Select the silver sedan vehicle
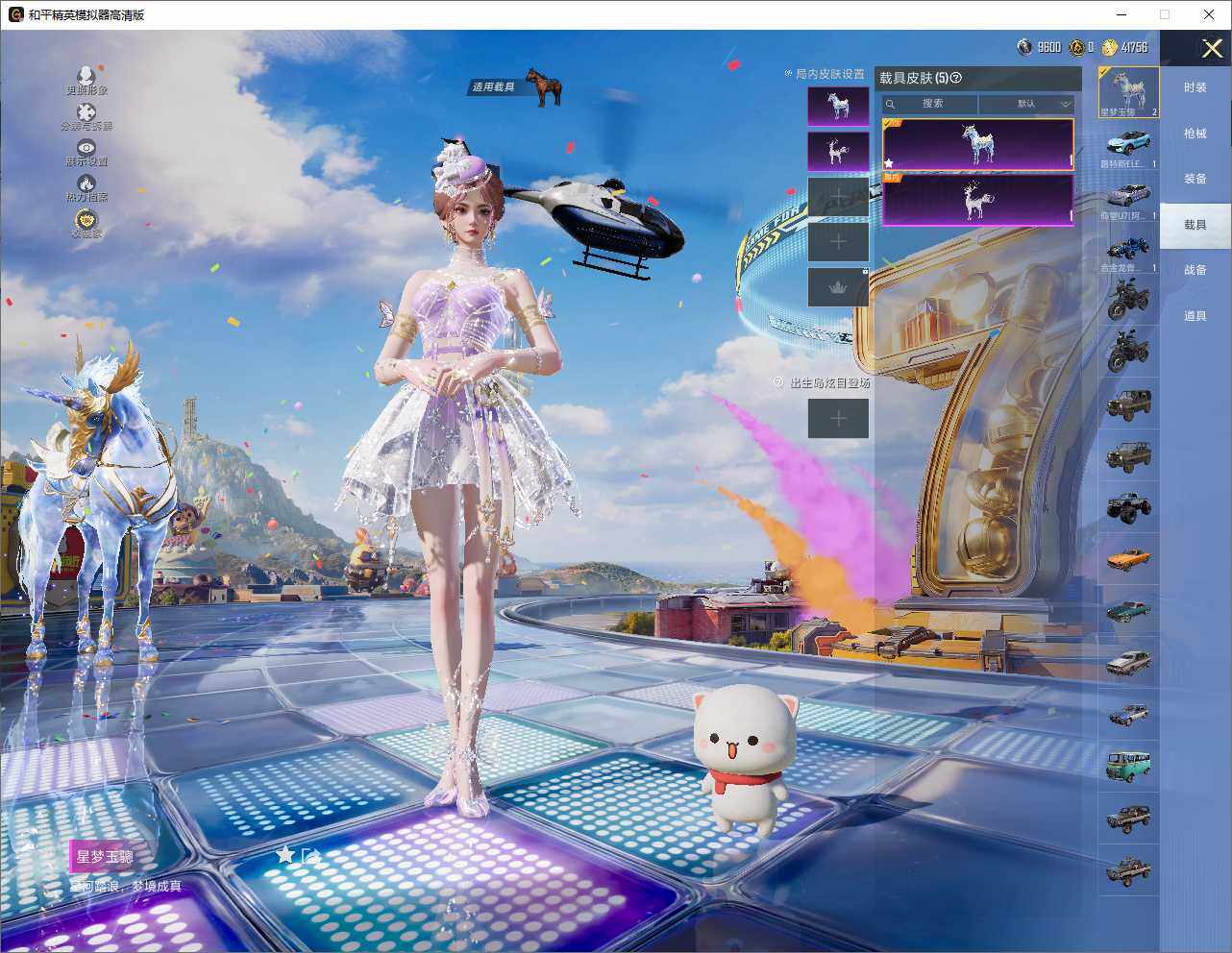The image size is (1232, 953). [1128, 663]
